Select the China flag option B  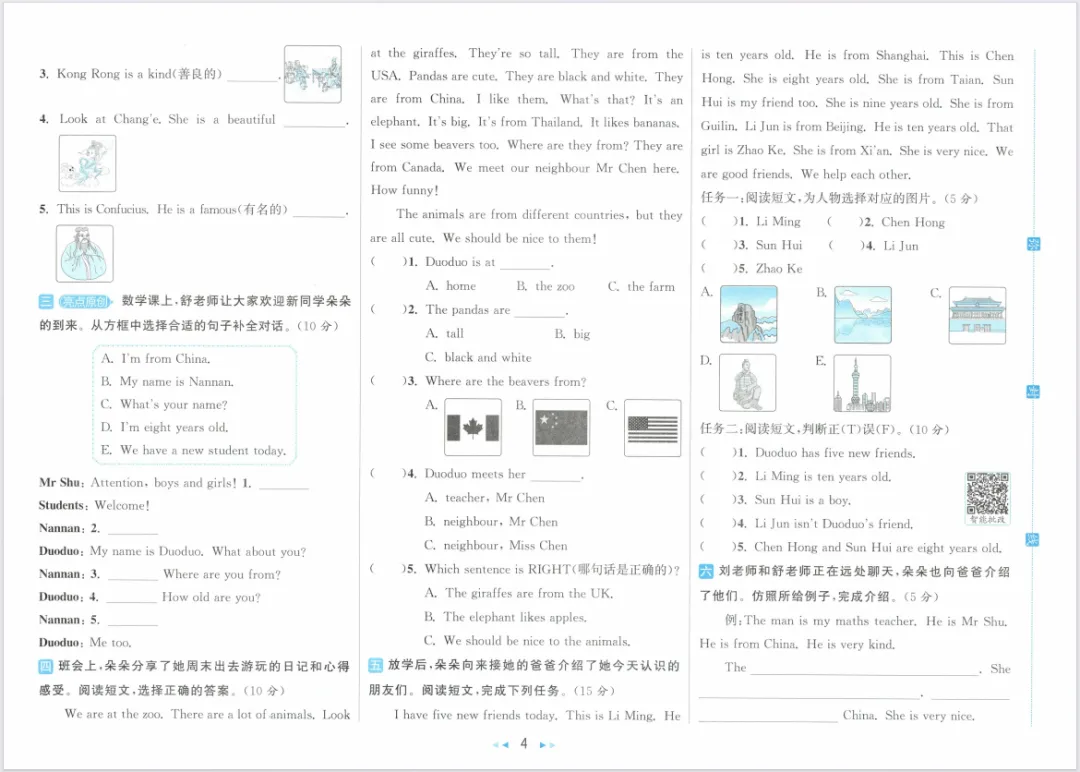click(x=560, y=426)
